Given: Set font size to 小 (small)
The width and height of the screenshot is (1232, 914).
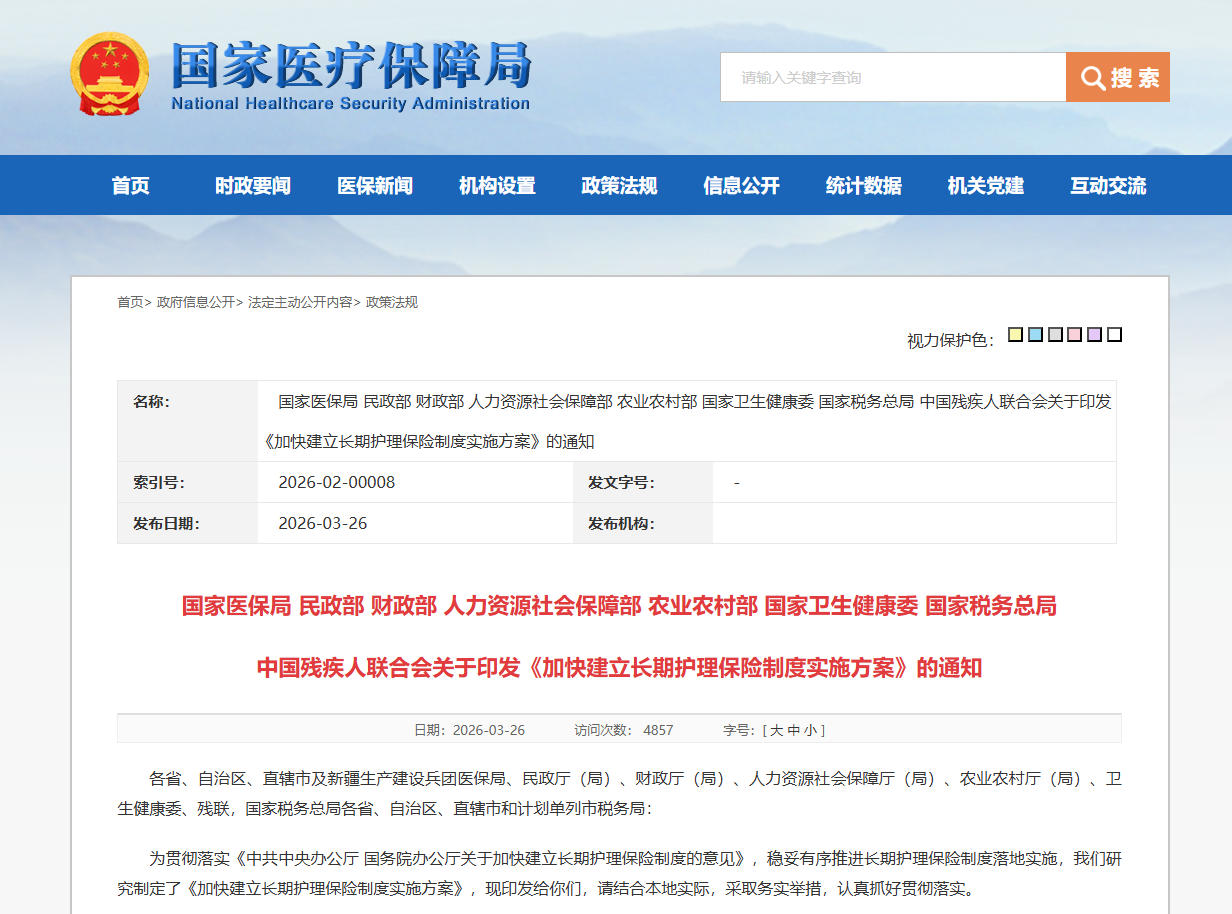Looking at the screenshot, I should pos(810,730).
